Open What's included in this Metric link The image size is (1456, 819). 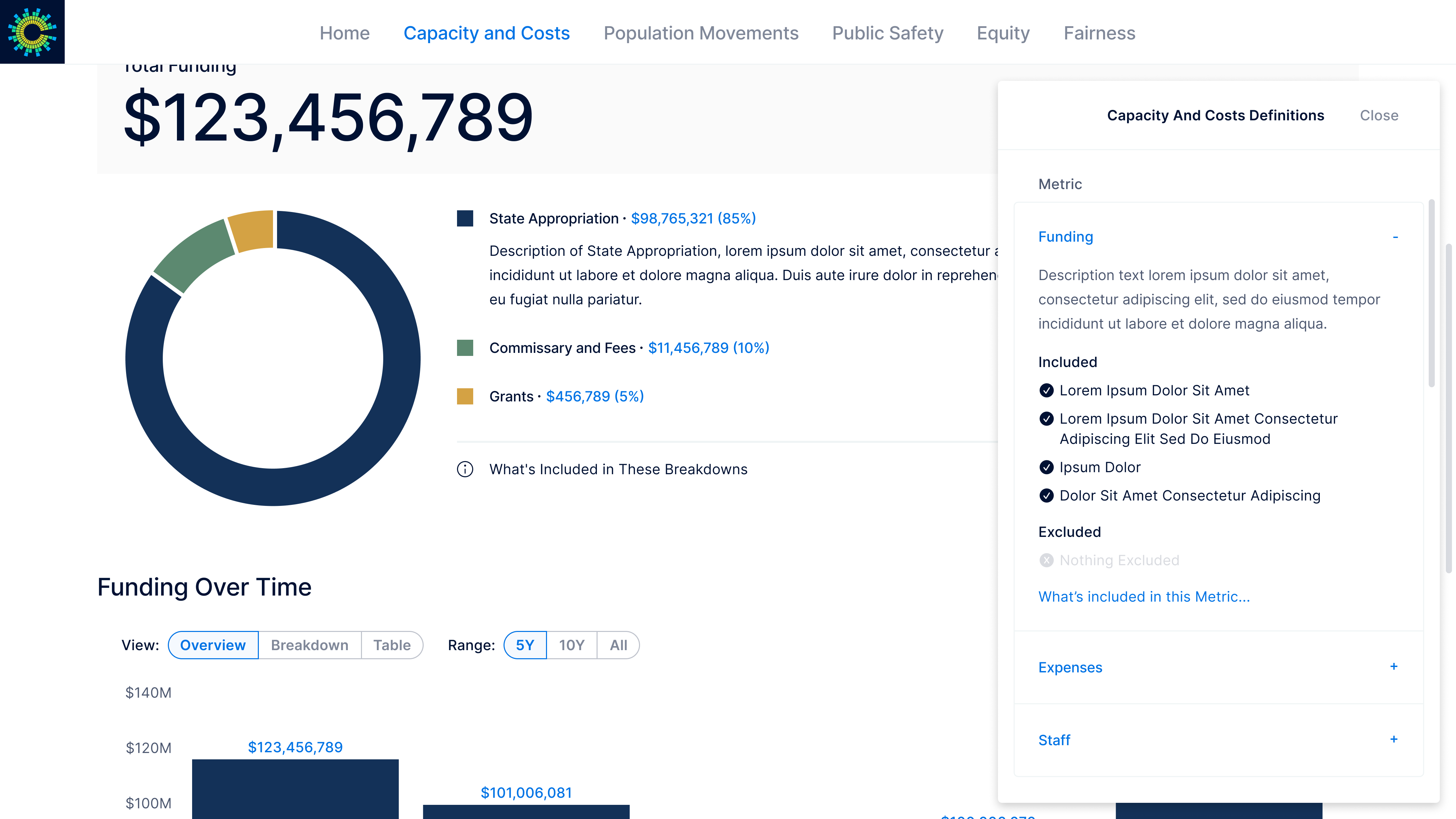coord(1144,597)
